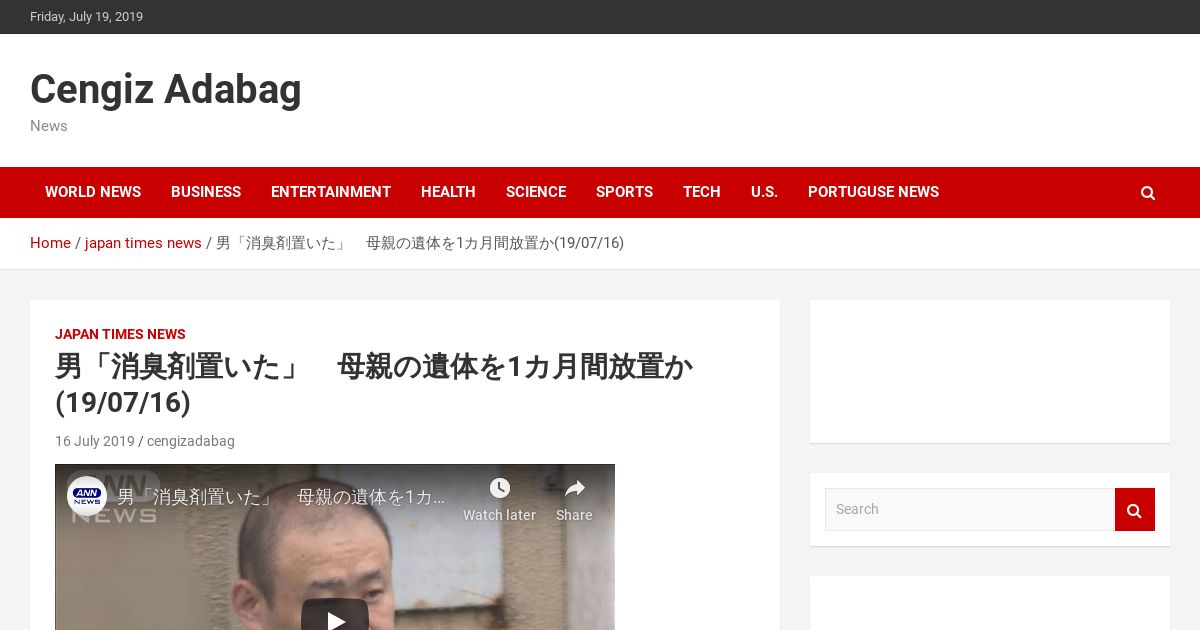
Task: Click the Cengiz Adabag site title
Action: tap(166, 89)
